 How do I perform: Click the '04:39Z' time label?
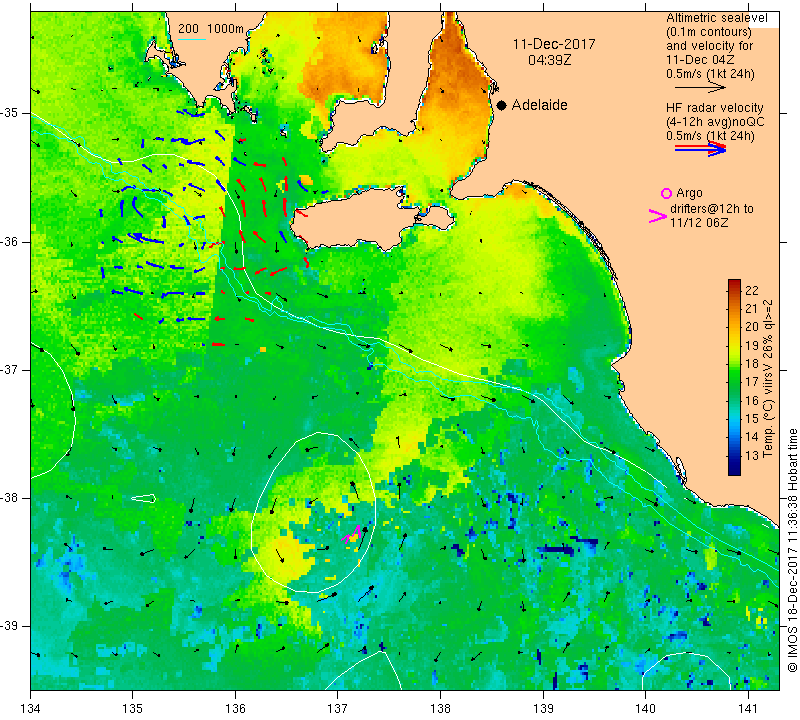point(549,60)
